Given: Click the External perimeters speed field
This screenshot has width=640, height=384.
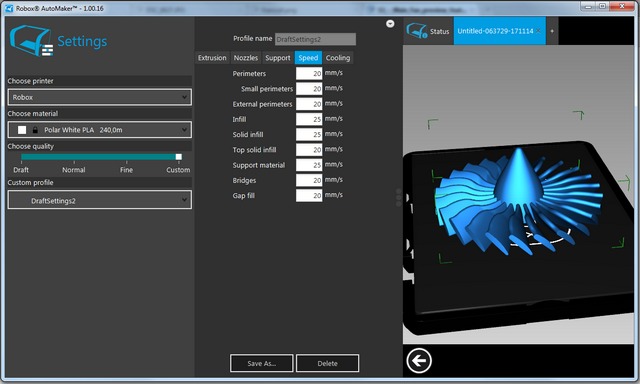Looking at the screenshot, I should (x=309, y=104).
